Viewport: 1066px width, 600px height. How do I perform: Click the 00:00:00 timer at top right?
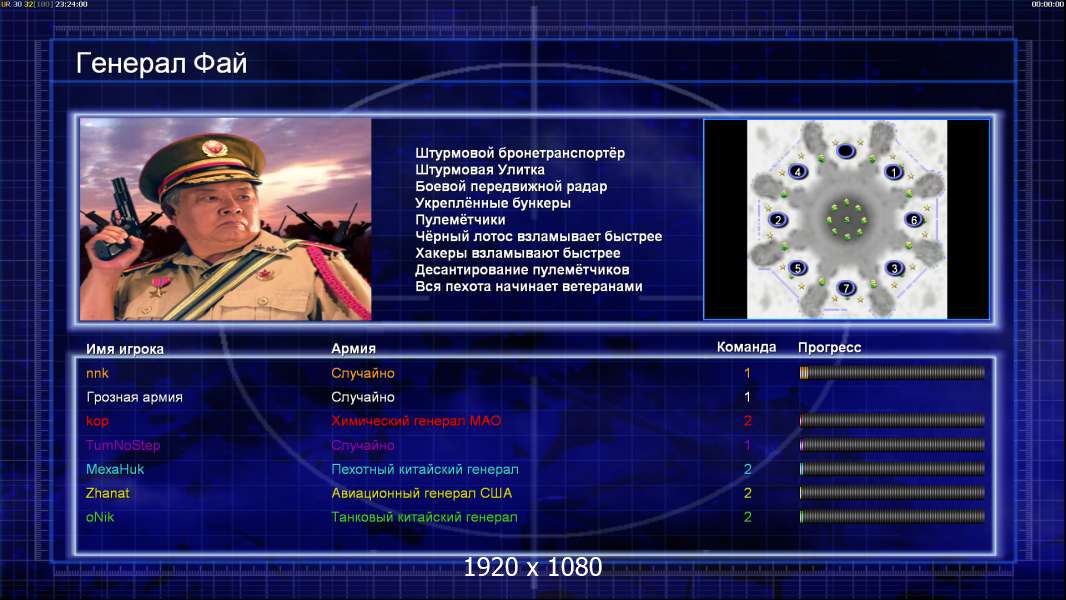point(1048,4)
